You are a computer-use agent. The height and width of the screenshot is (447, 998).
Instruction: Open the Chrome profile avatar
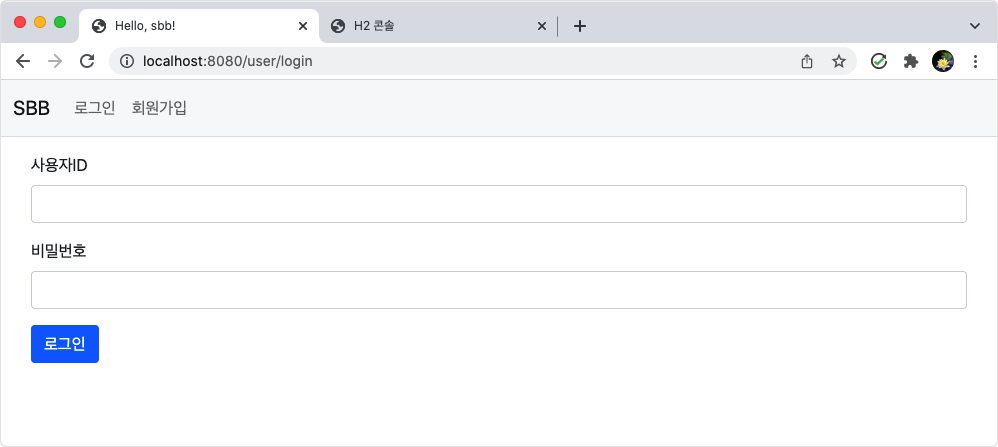(943, 61)
